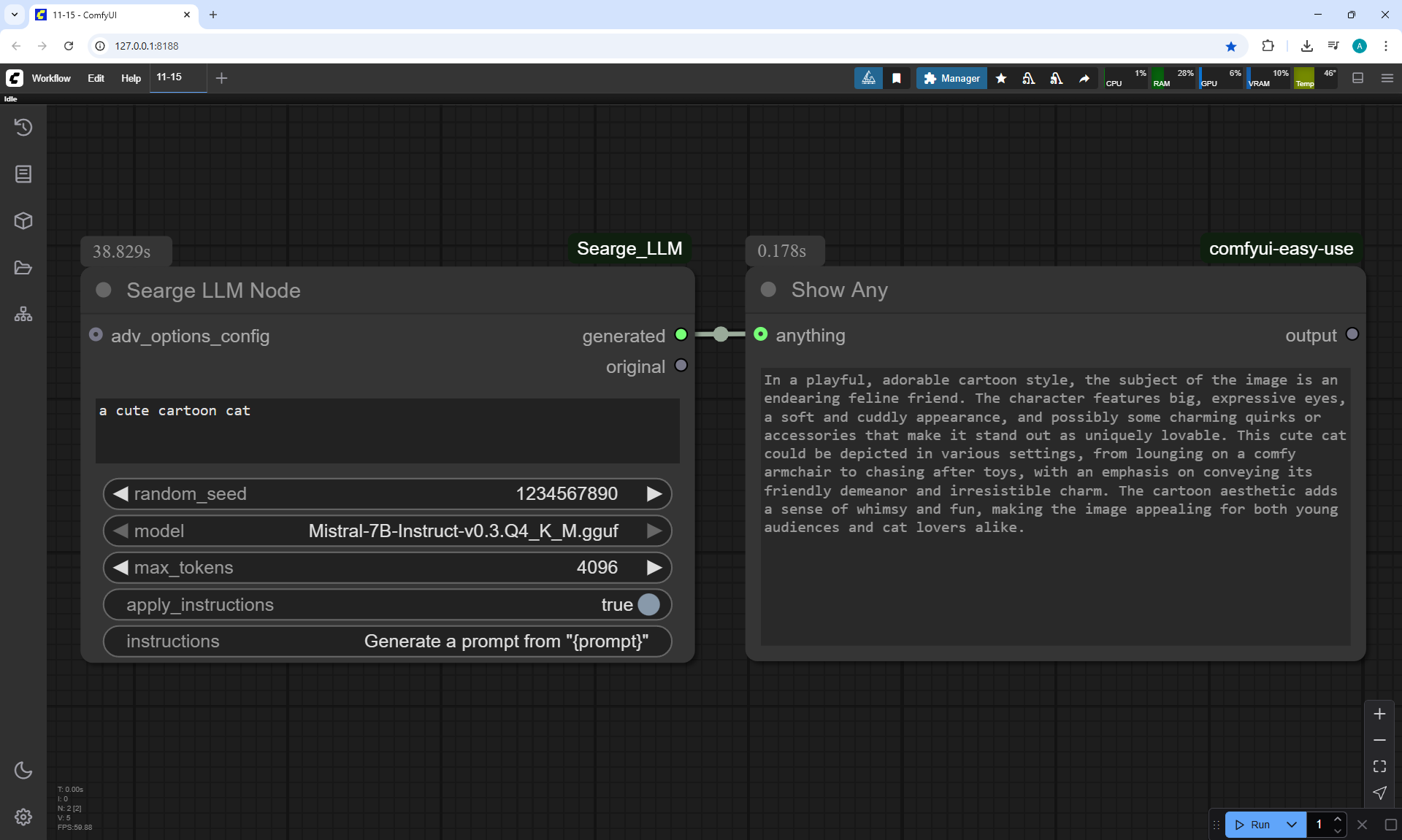Click the prompt text field

click(x=387, y=431)
